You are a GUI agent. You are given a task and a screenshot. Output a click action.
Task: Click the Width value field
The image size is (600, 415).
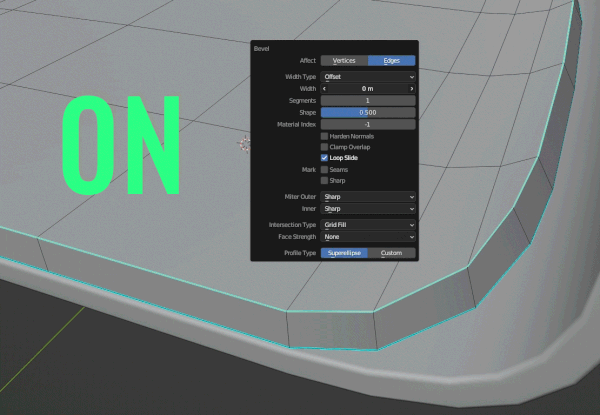[368, 89]
